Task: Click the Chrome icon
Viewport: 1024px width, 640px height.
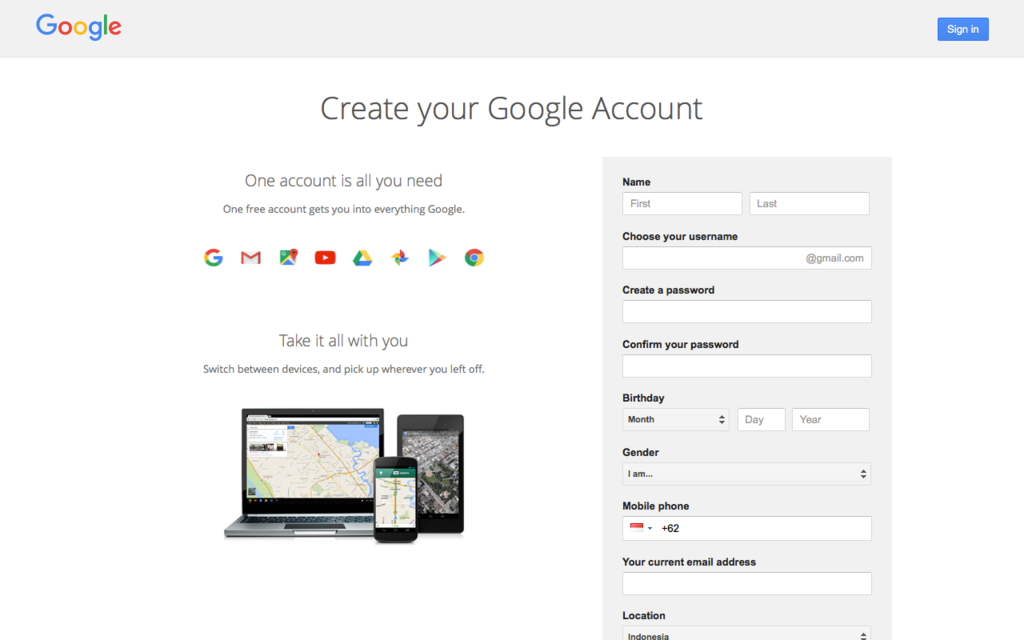Action: tap(474, 258)
